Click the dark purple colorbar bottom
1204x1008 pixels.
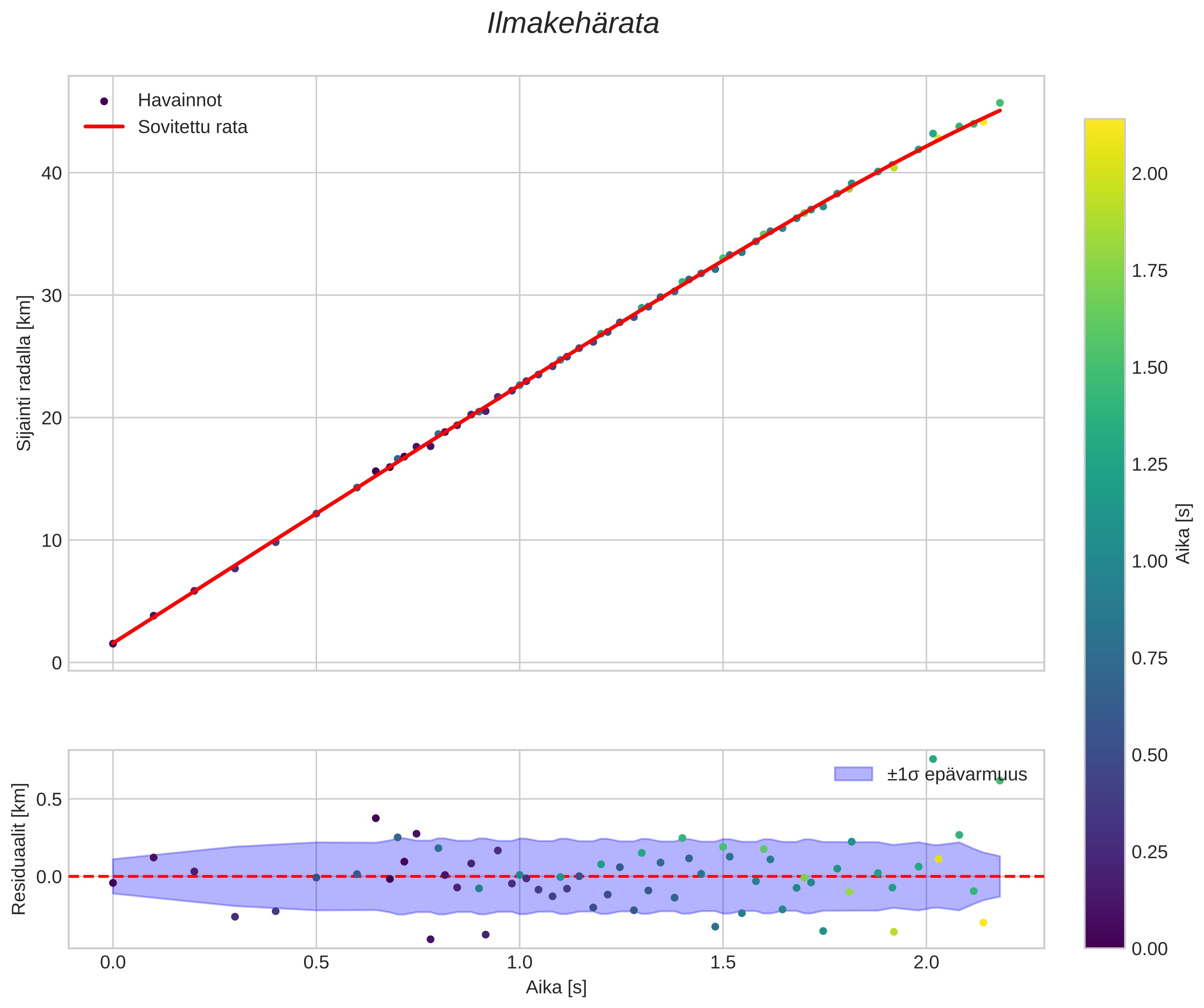click(x=1104, y=941)
